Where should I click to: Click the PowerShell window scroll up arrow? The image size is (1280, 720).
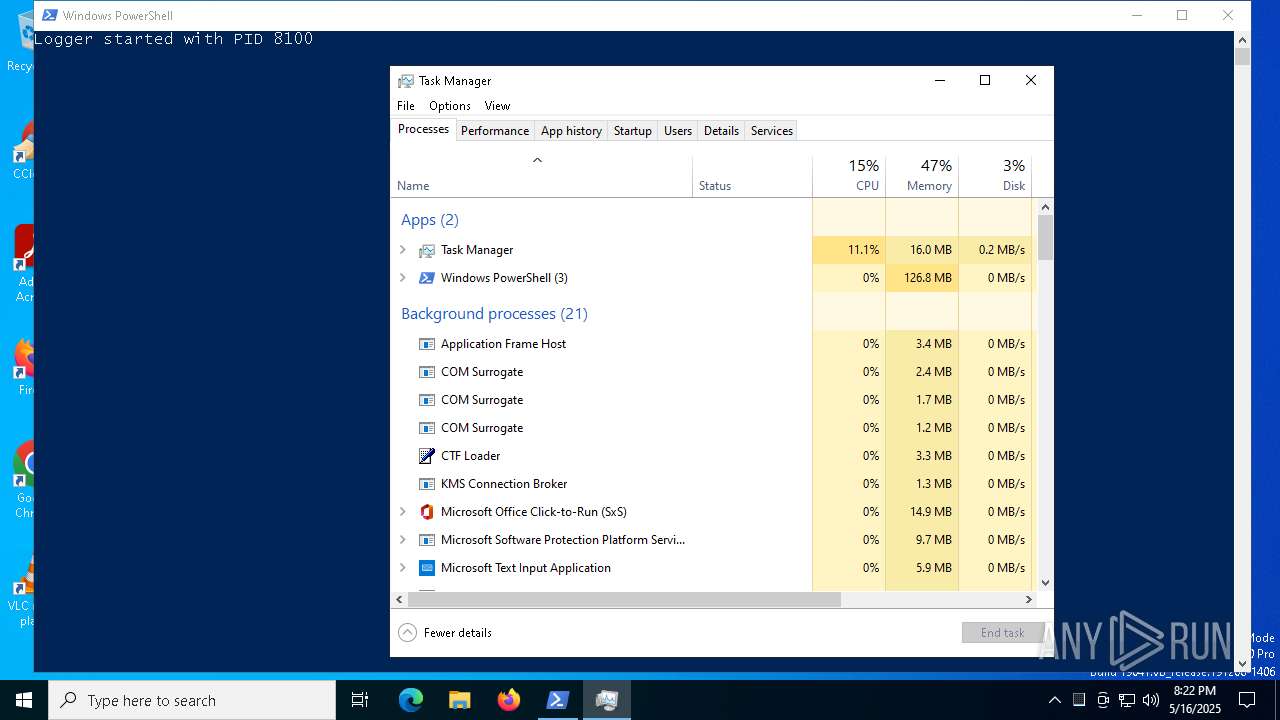pos(1242,40)
